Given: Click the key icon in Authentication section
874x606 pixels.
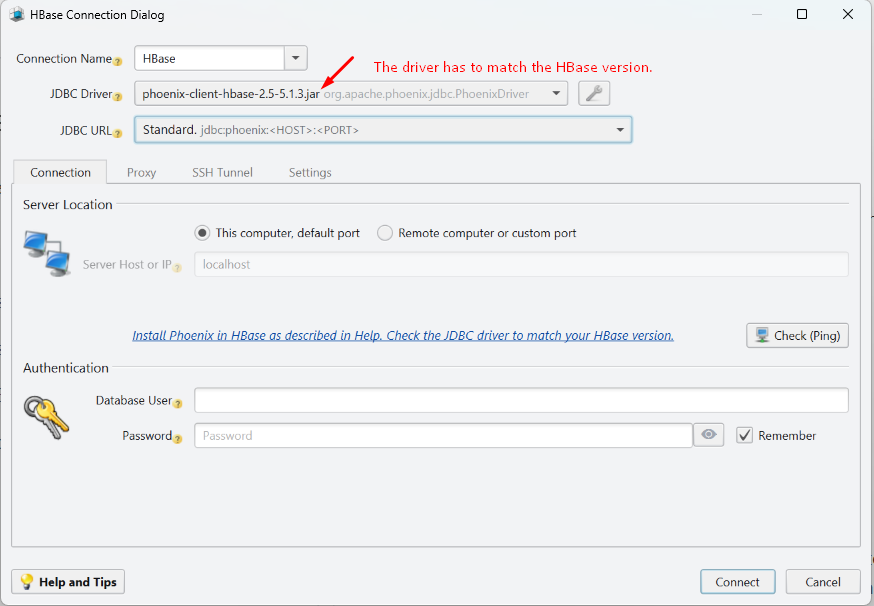Looking at the screenshot, I should point(46,415).
